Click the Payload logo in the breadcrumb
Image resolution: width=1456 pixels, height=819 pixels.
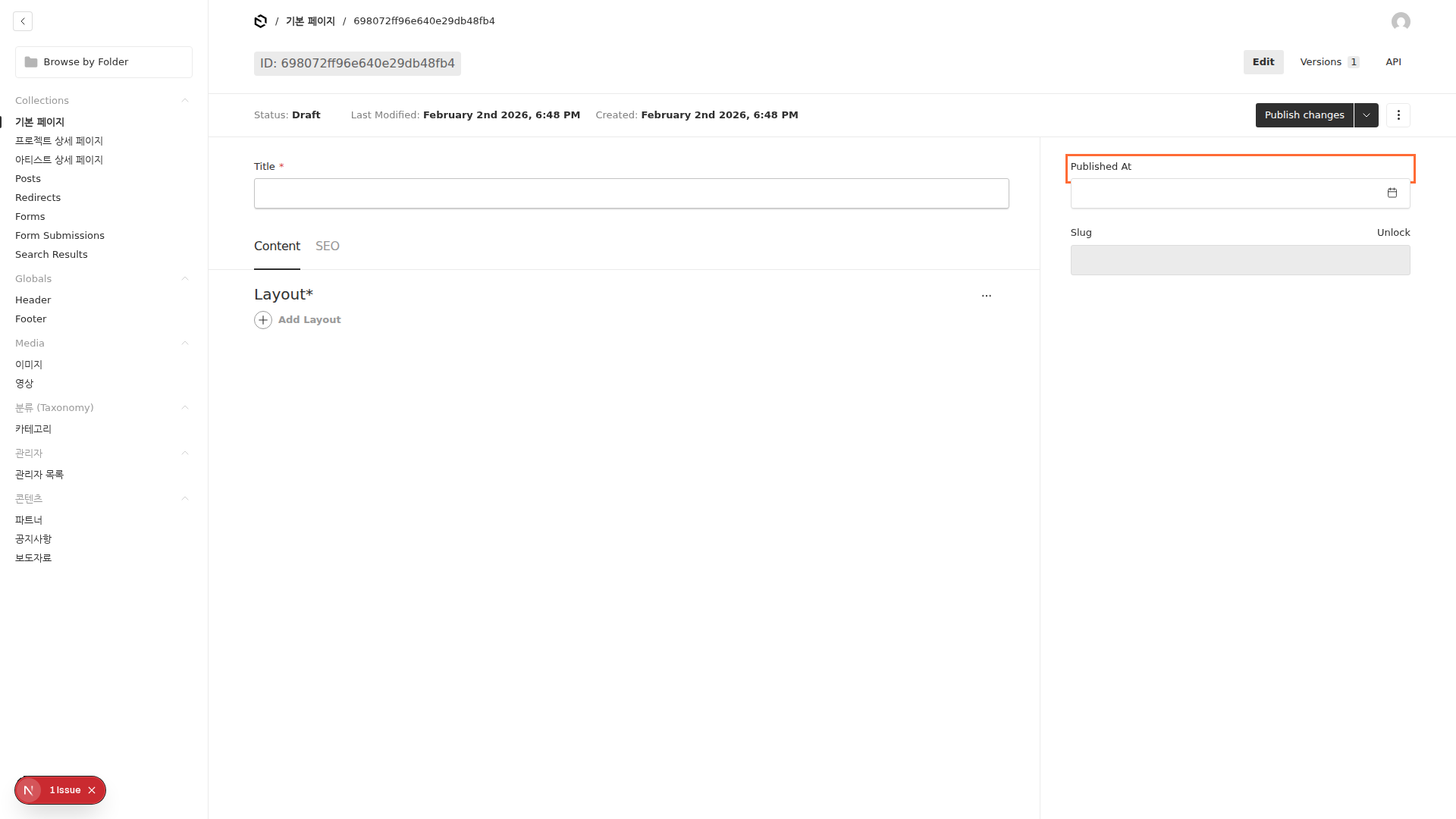260,21
